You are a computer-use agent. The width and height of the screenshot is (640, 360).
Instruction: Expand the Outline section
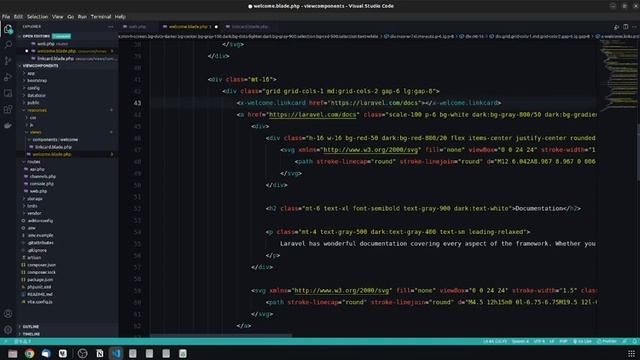31,327
